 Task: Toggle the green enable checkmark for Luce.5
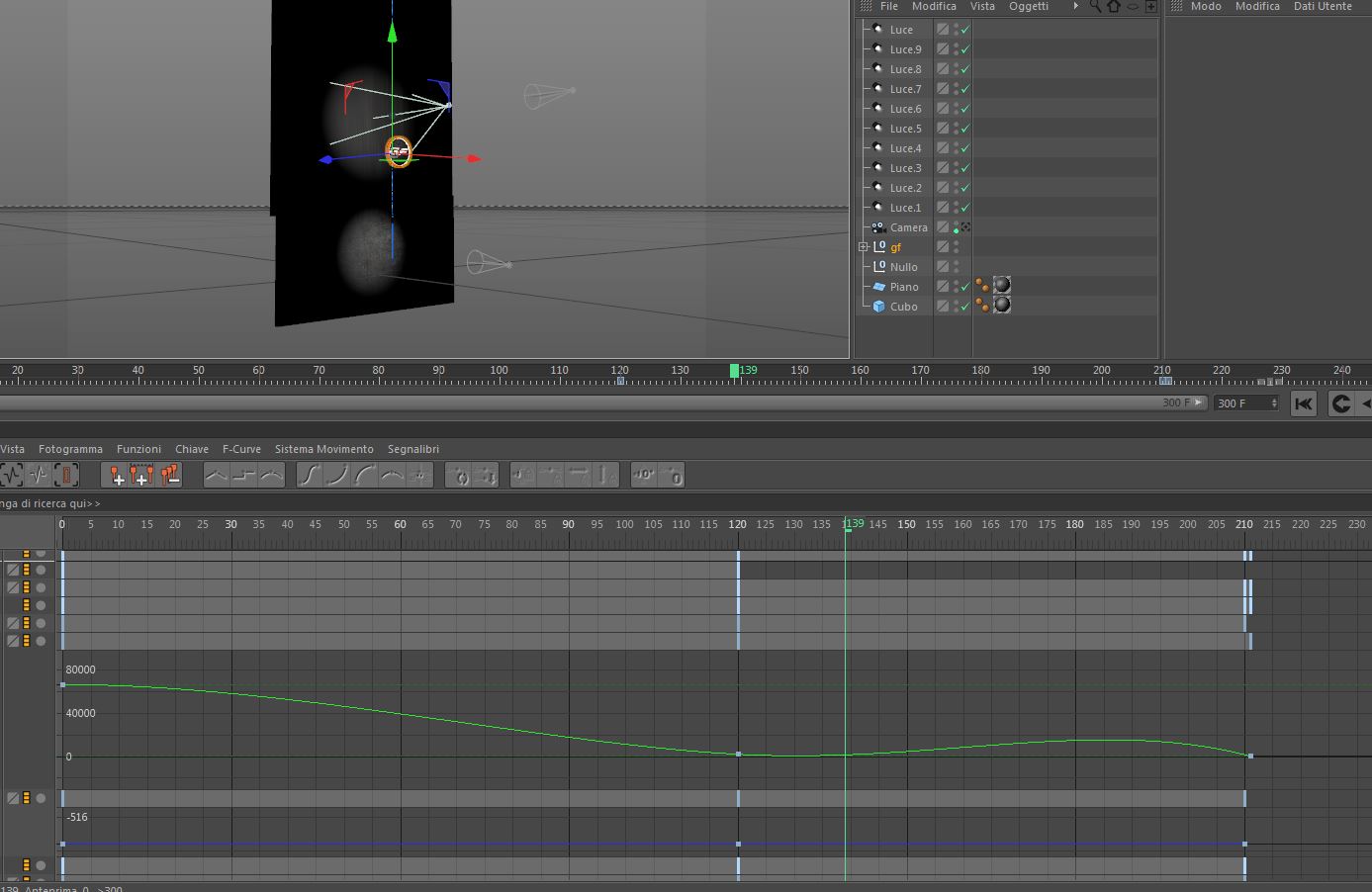coord(965,129)
